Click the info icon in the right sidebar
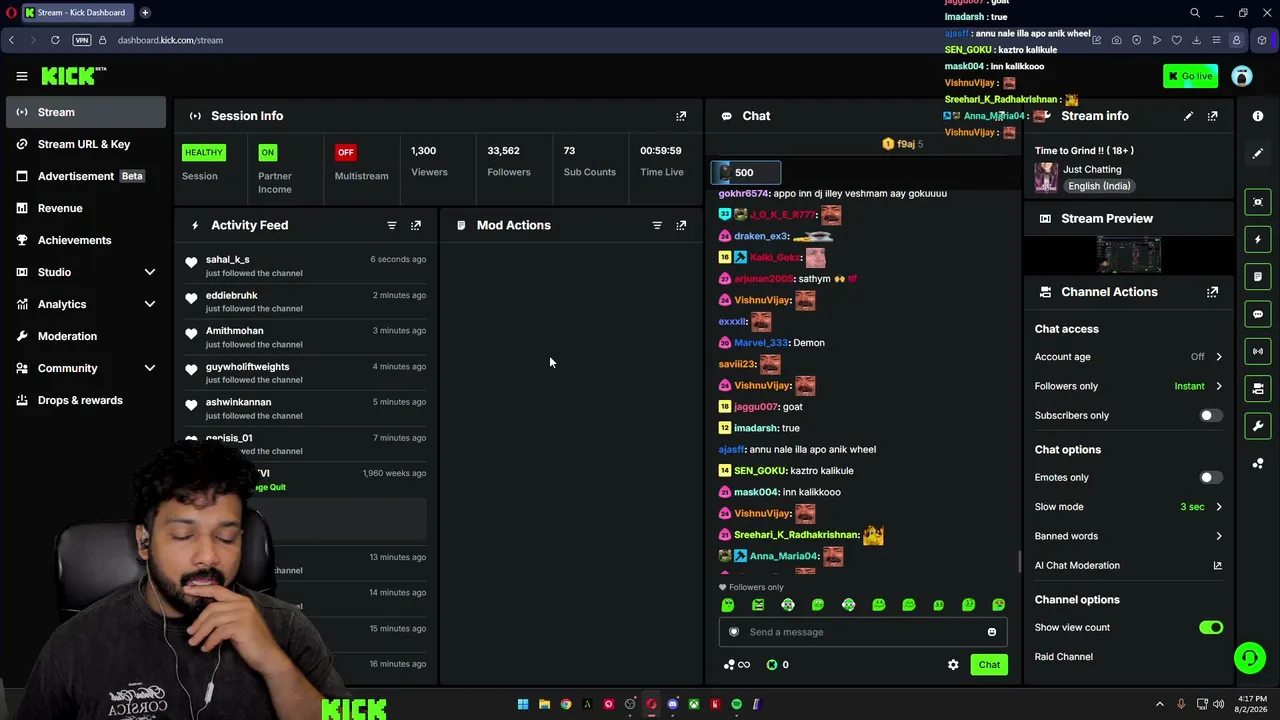The height and width of the screenshot is (720, 1280). coord(1258,116)
